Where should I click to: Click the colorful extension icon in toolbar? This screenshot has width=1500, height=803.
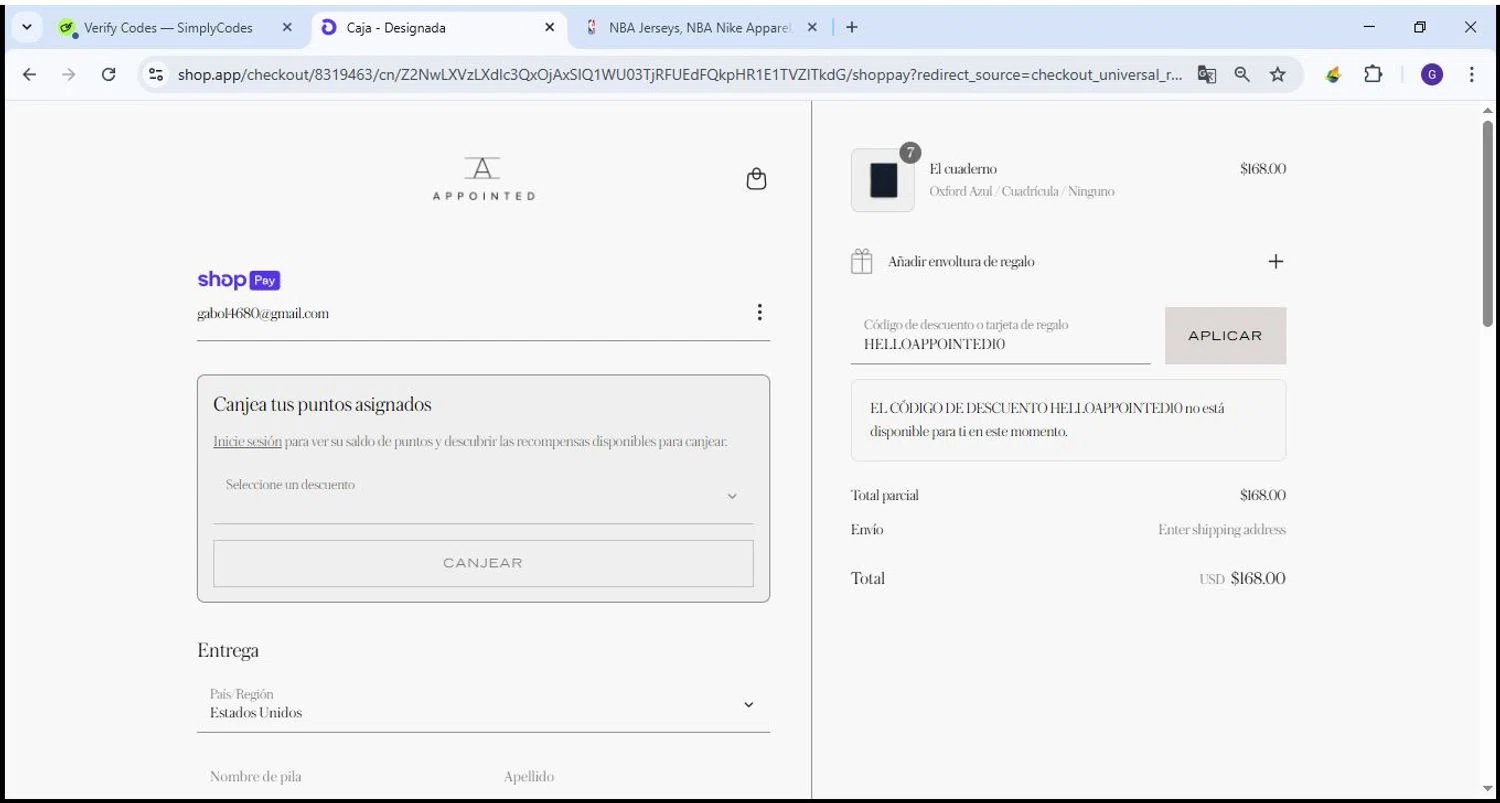[1333, 74]
